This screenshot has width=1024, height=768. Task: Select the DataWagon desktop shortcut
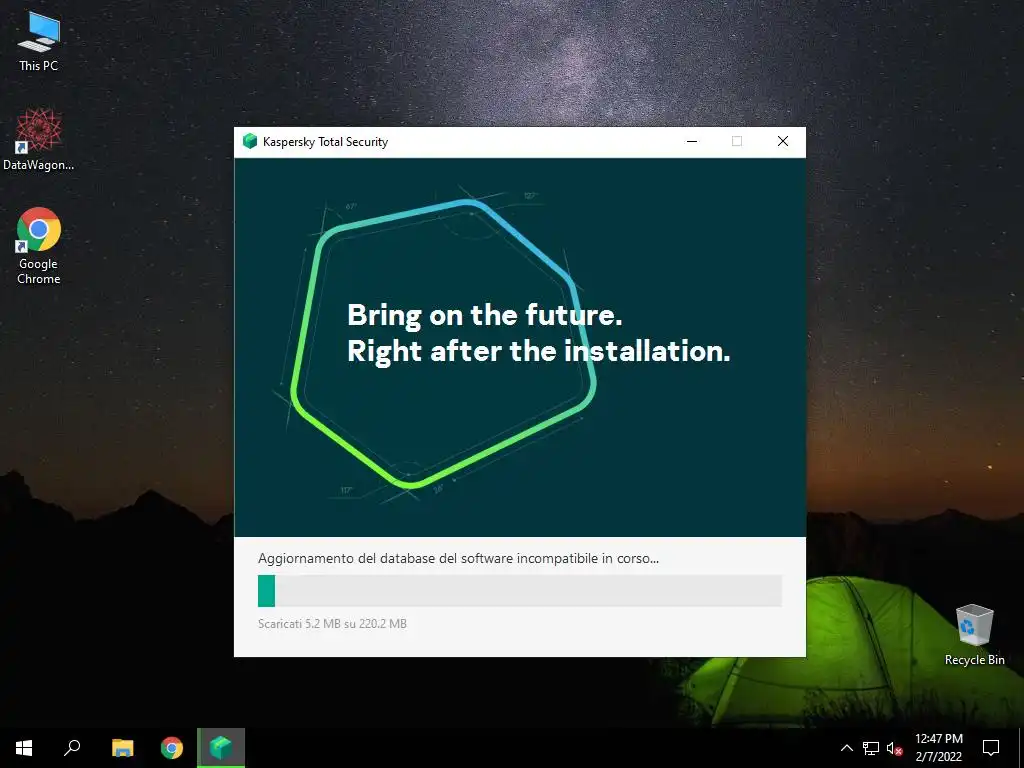coord(39,138)
